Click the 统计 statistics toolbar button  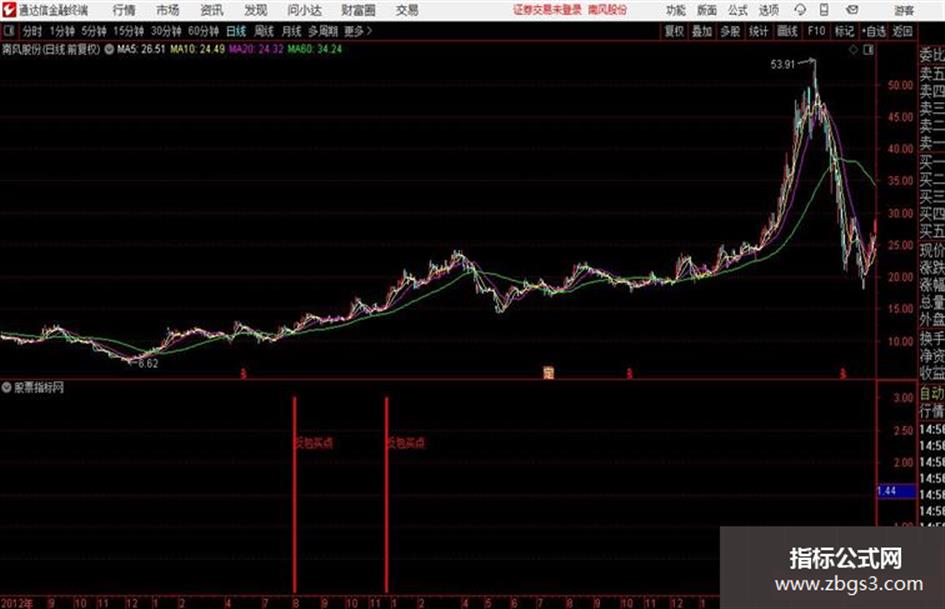[x=759, y=31]
